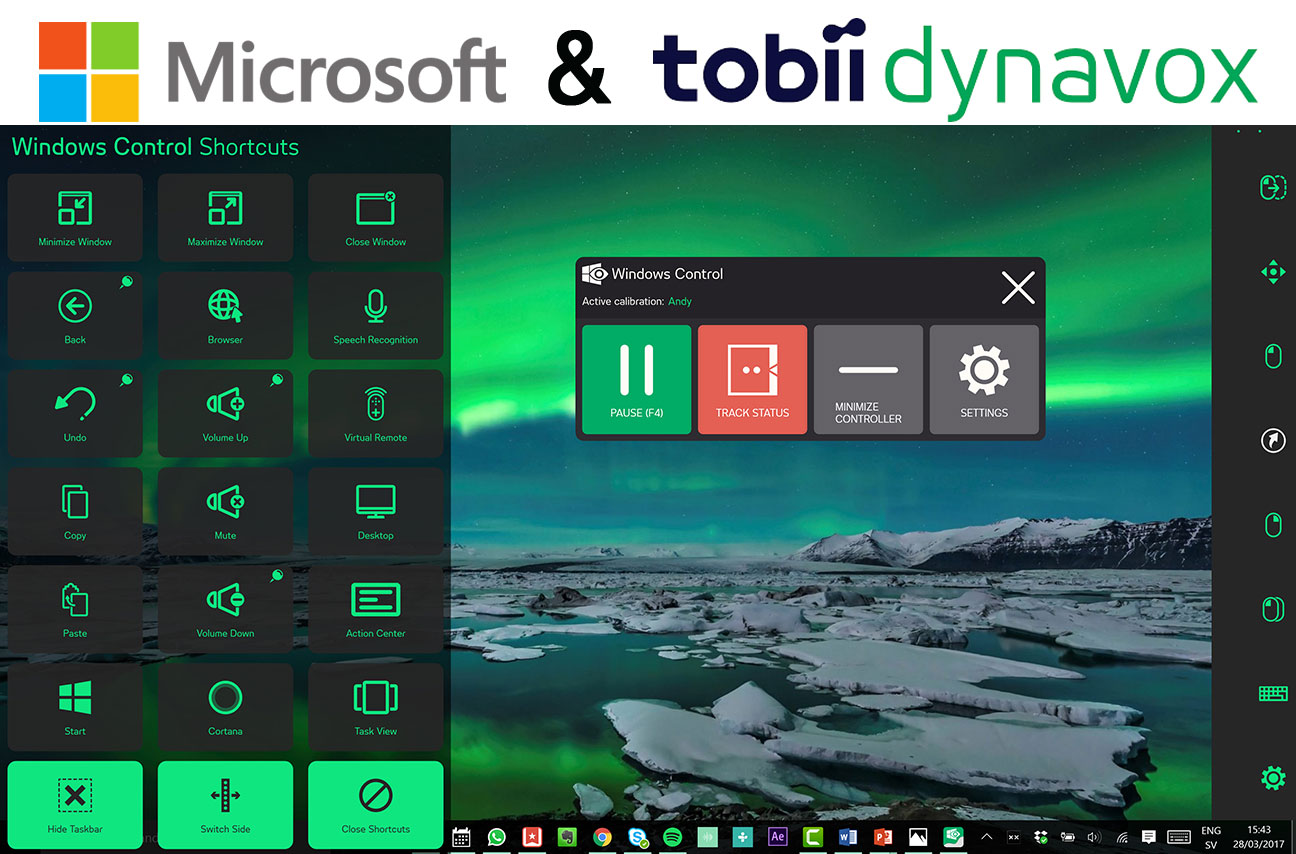Choose the Back shortcut tile

[75, 316]
